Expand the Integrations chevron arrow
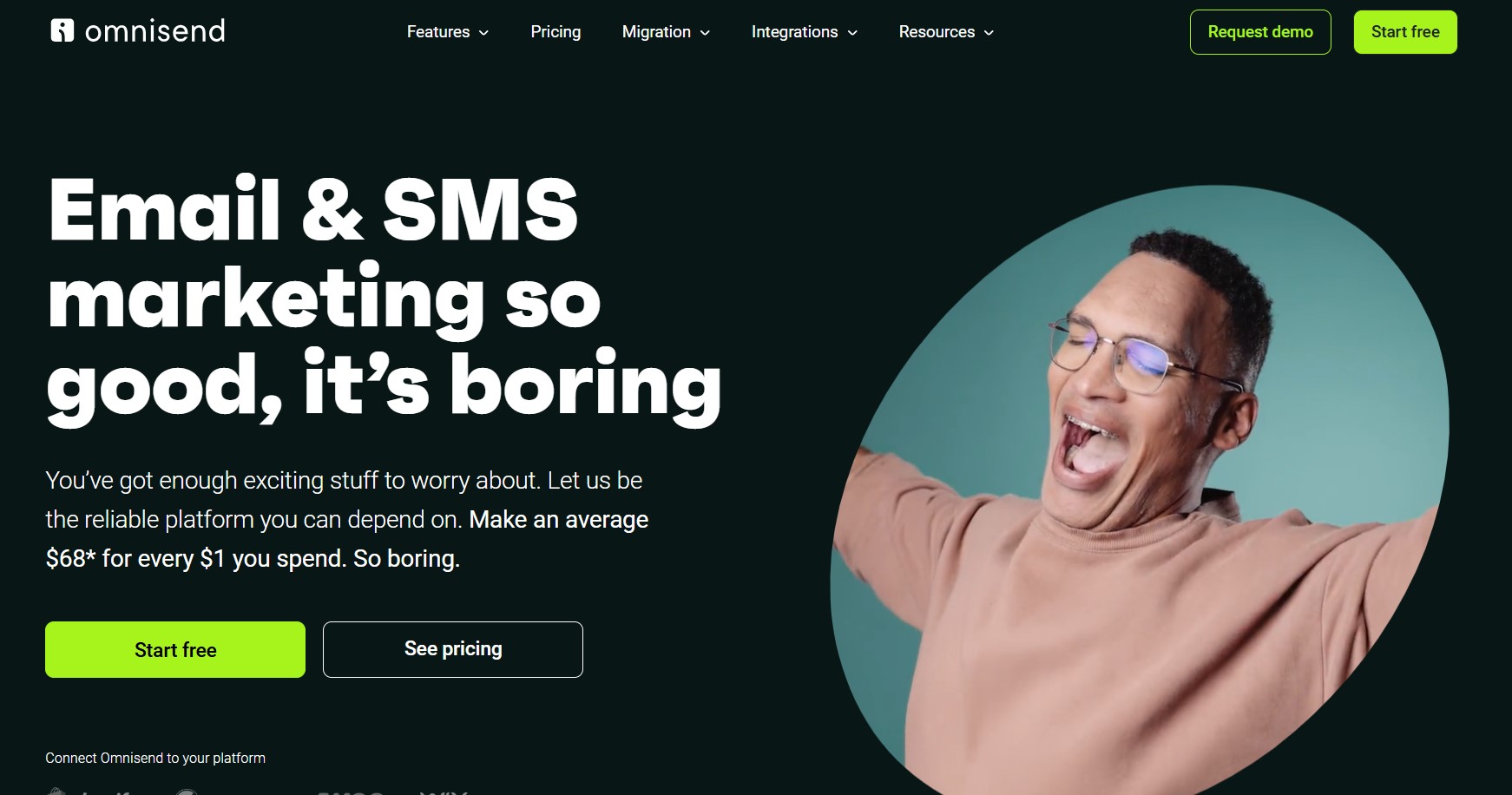Image resolution: width=1512 pixels, height=795 pixels. tap(852, 33)
